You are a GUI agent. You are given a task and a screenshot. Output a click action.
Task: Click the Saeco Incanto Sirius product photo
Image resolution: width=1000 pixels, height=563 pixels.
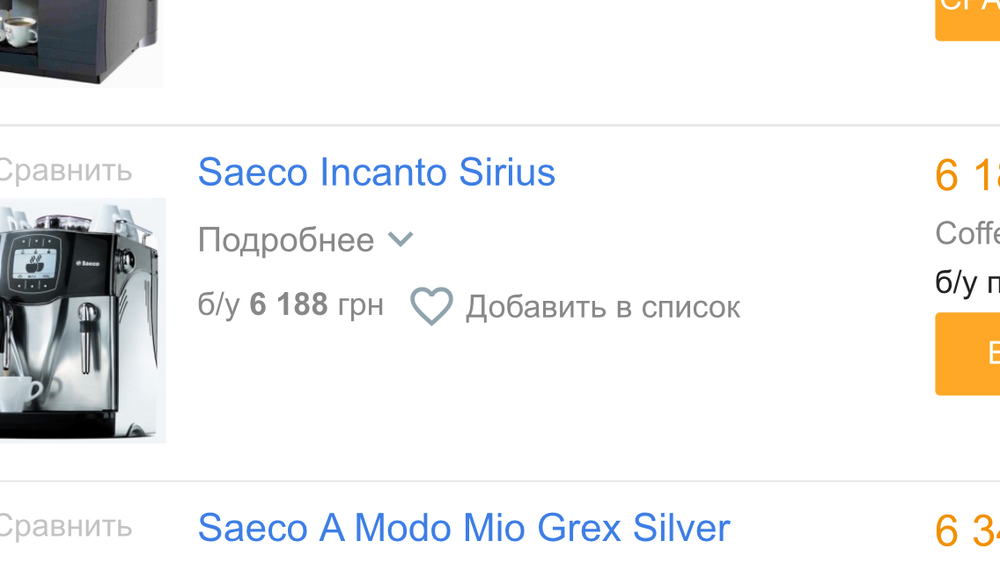(80, 320)
